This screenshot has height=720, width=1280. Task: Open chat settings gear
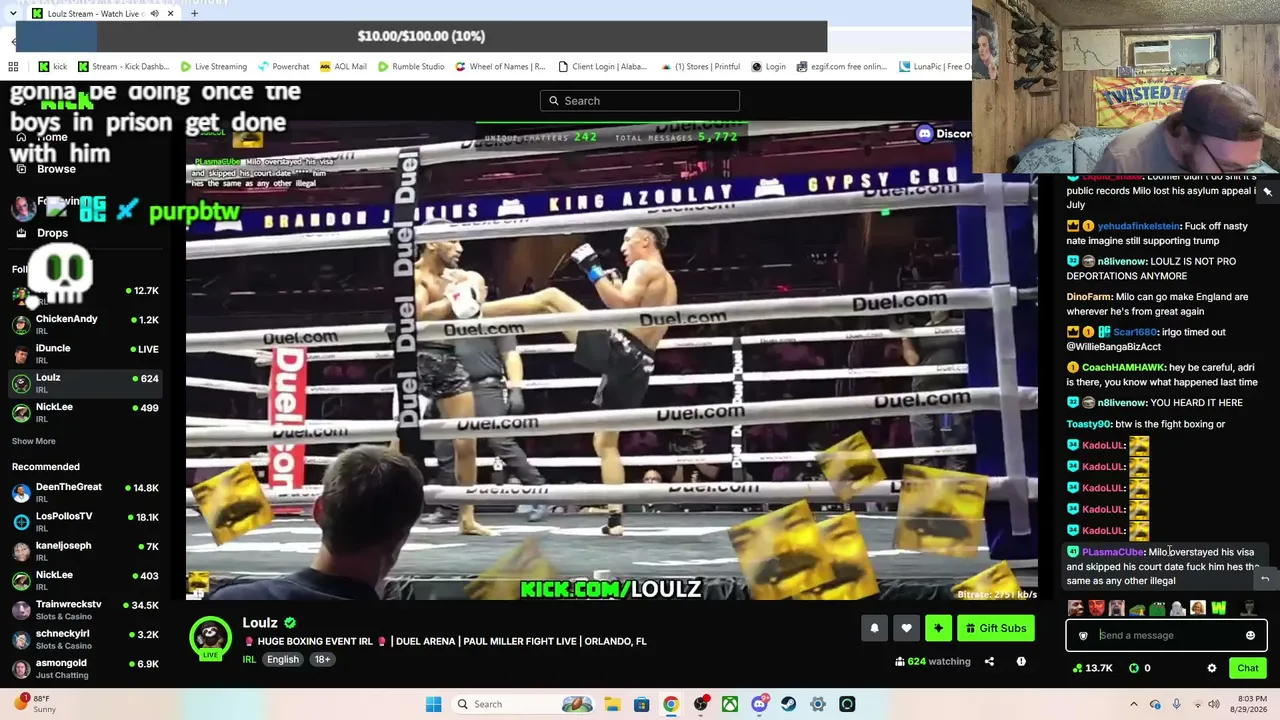point(1211,668)
